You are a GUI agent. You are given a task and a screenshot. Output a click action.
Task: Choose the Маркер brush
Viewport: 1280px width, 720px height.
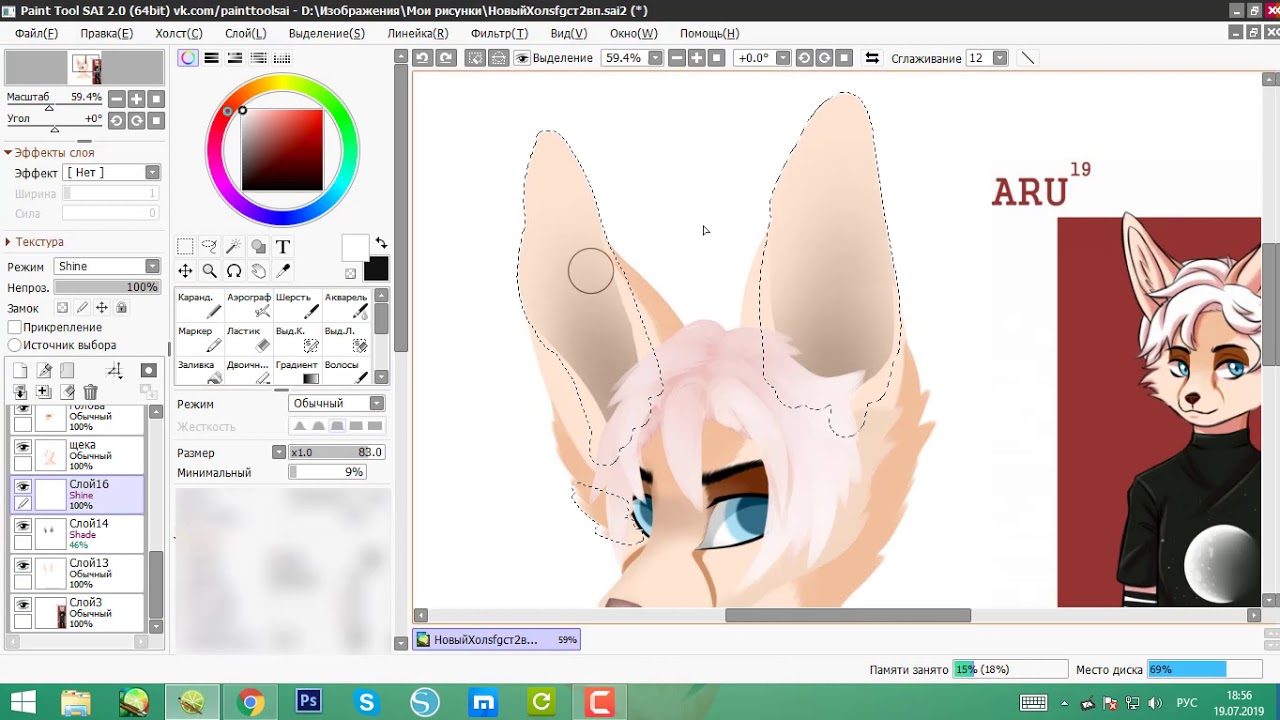pos(199,339)
